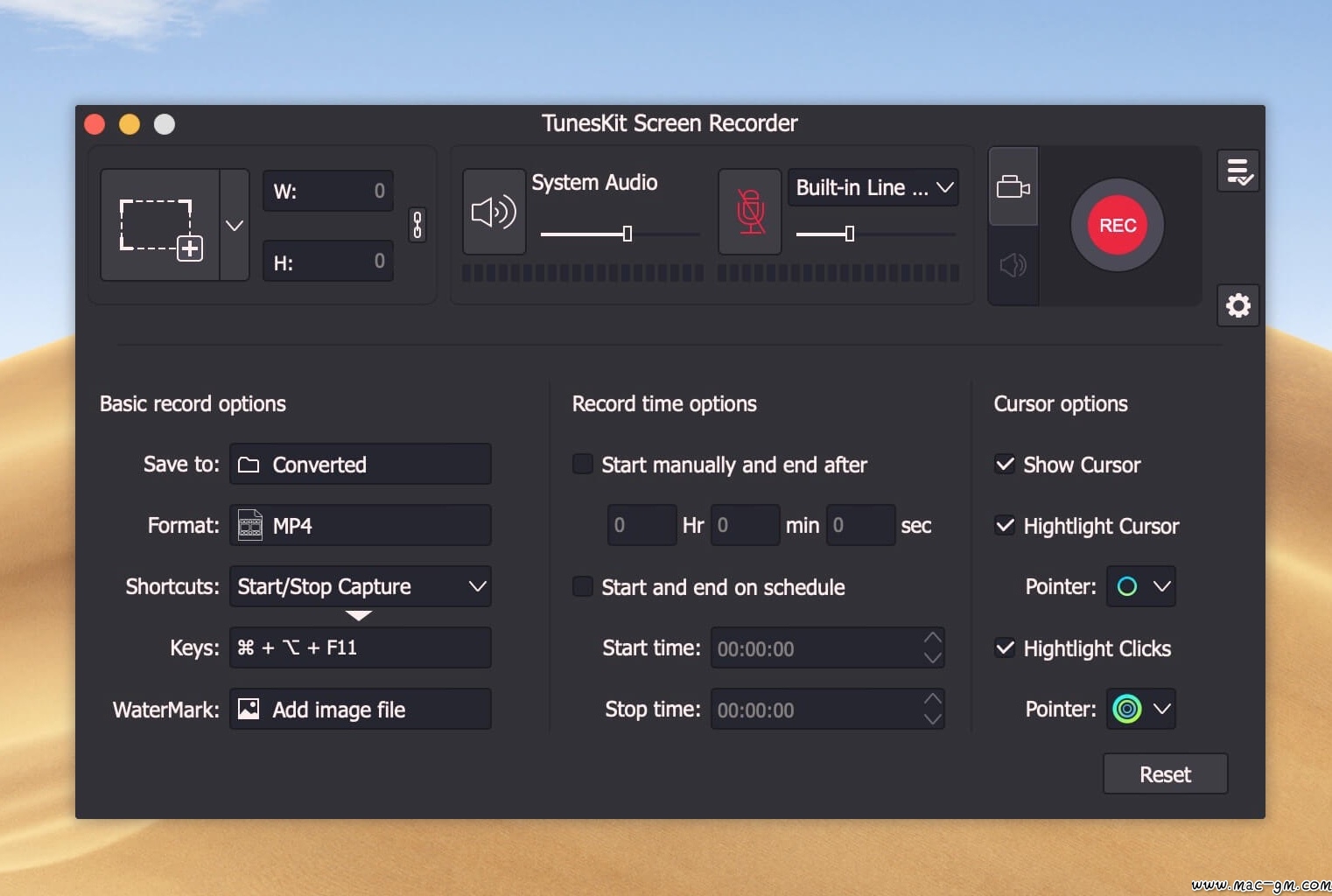Open the Built-in Line input dropdown
1332x896 pixels.
(x=873, y=187)
